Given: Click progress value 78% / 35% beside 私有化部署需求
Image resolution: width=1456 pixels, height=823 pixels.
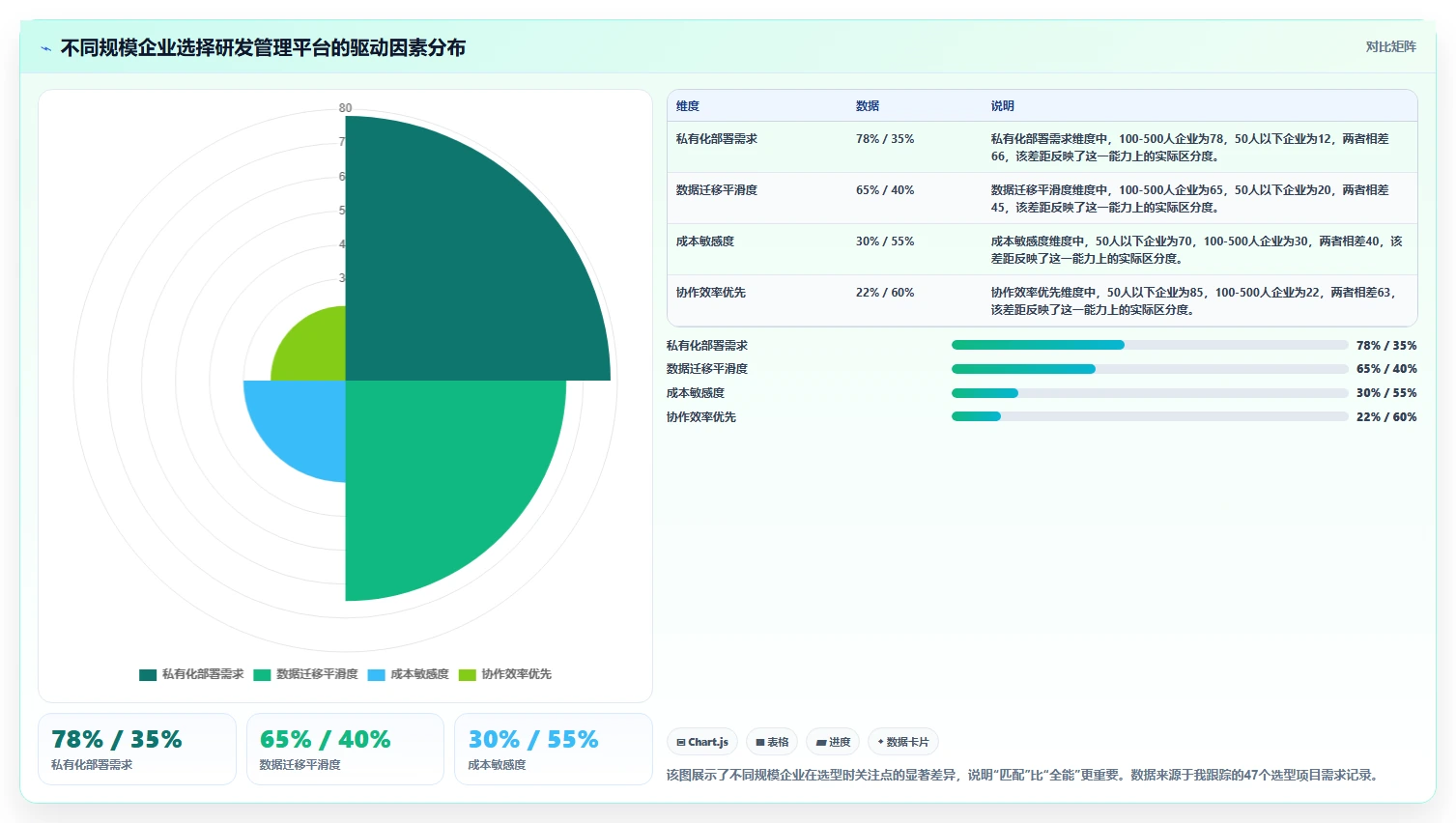Looking at the screenshot, I should pyautogui.click(x=1386, y=346).
